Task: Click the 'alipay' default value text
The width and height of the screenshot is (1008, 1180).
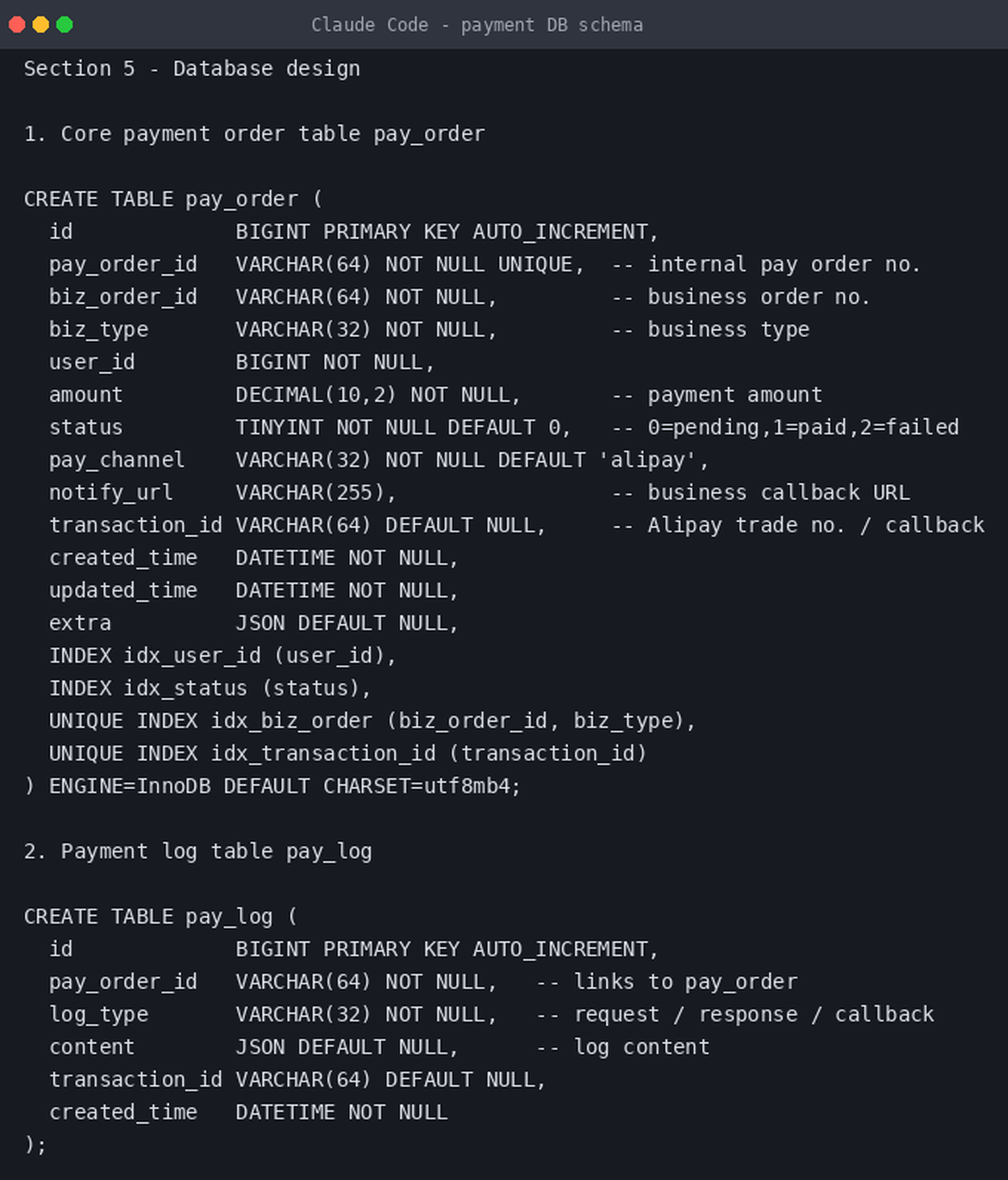Action: [647, 460]
